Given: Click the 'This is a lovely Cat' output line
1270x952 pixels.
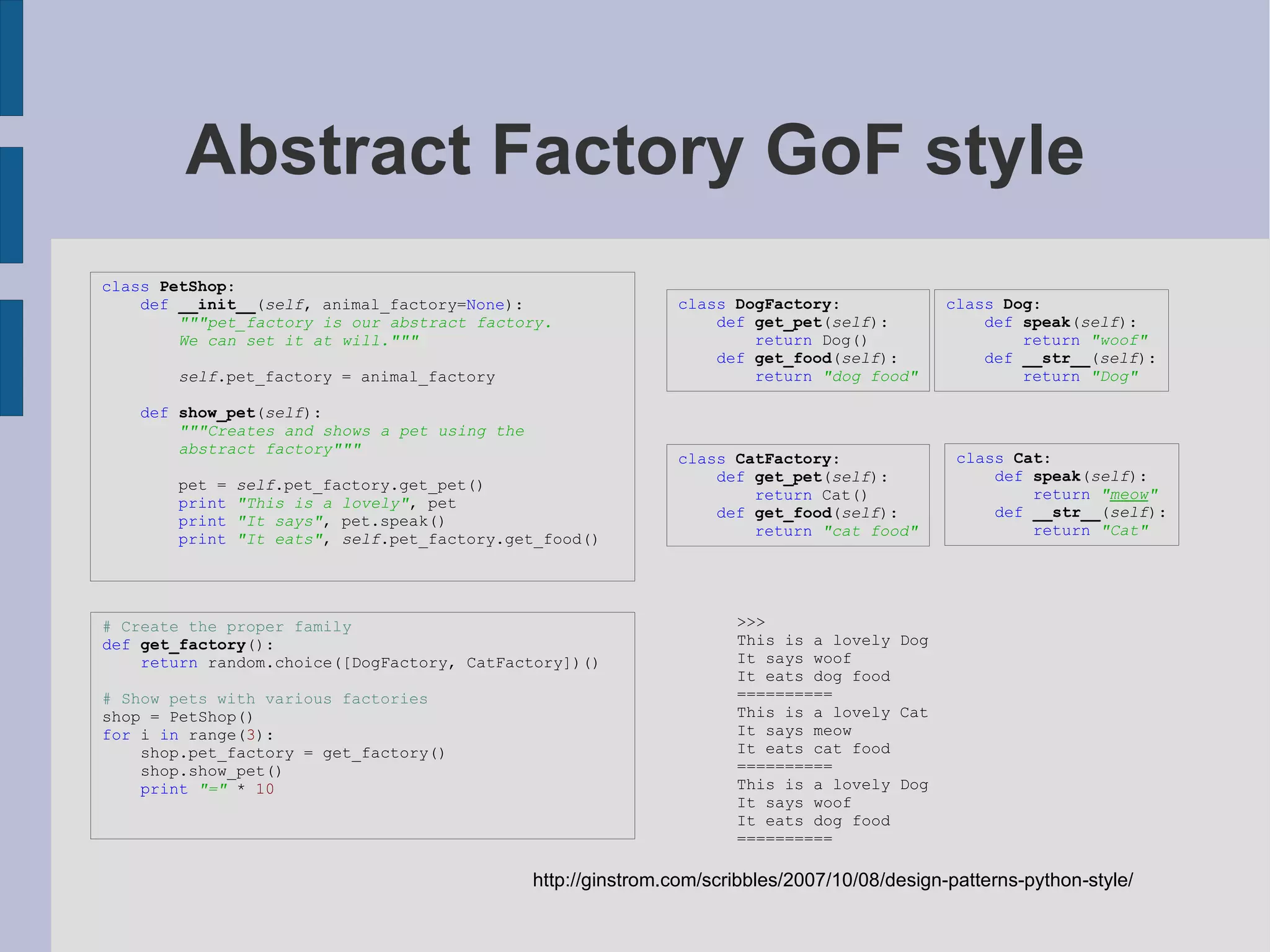Looking at the screenshot, I should click(832, 713).
